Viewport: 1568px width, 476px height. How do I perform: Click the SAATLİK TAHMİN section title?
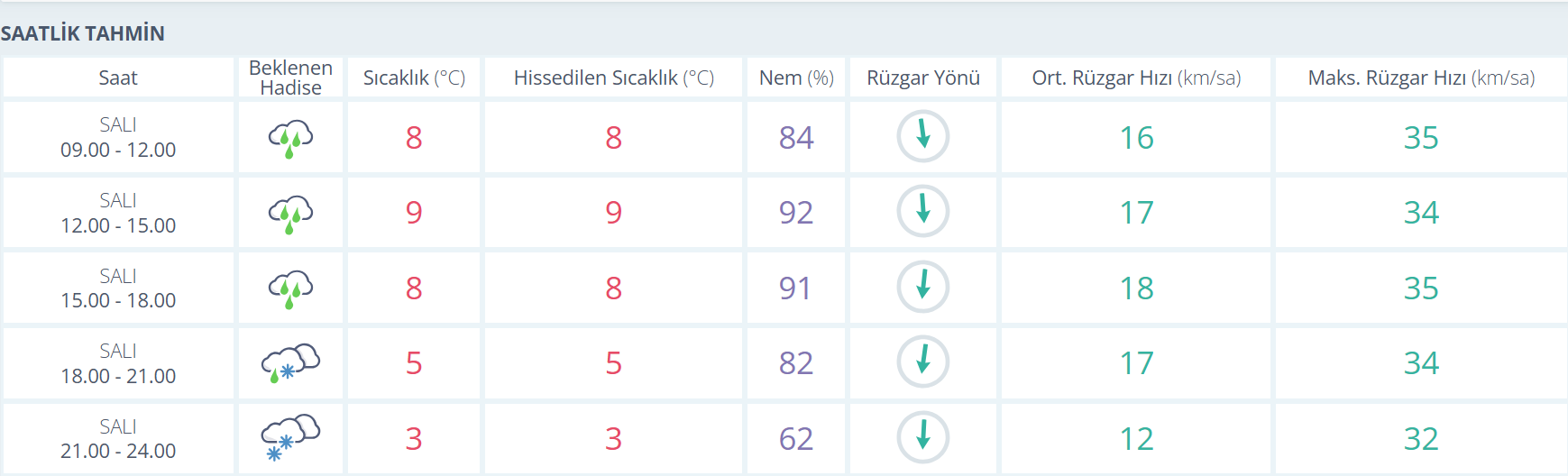click(x=82, y=33)
